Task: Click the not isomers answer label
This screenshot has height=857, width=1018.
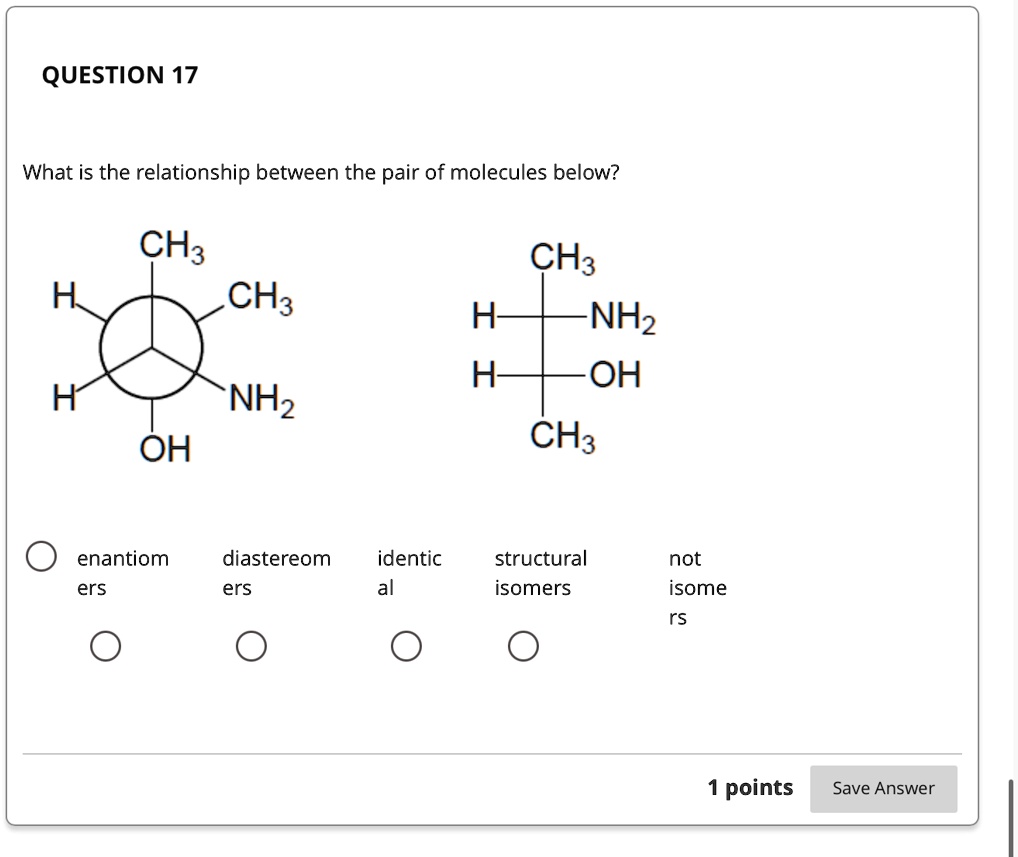Action: [696, 587]
